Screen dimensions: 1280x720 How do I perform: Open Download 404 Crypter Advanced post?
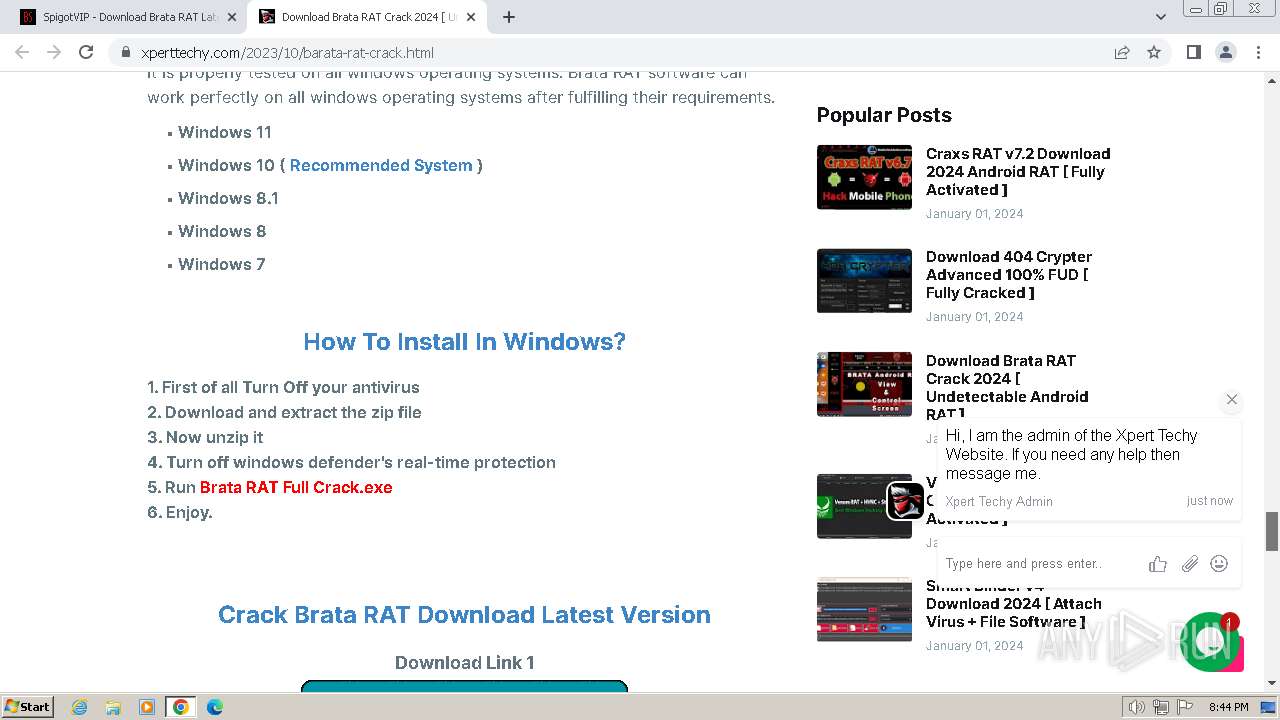pyautogui.click(x=1009, y=274)
